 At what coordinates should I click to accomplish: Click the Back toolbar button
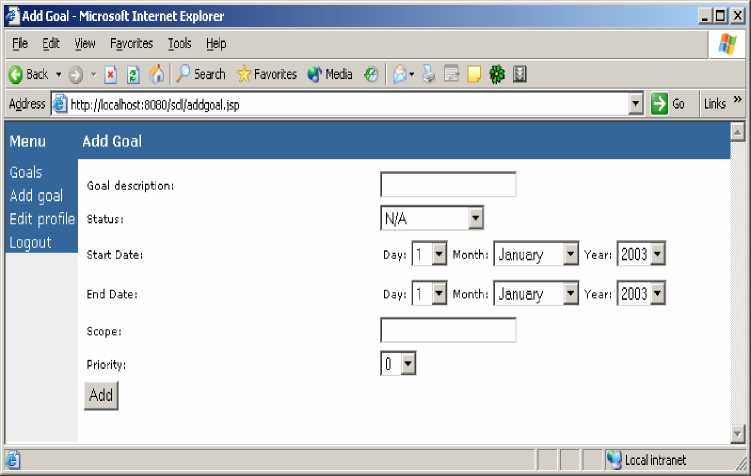(x=28, y=74)
